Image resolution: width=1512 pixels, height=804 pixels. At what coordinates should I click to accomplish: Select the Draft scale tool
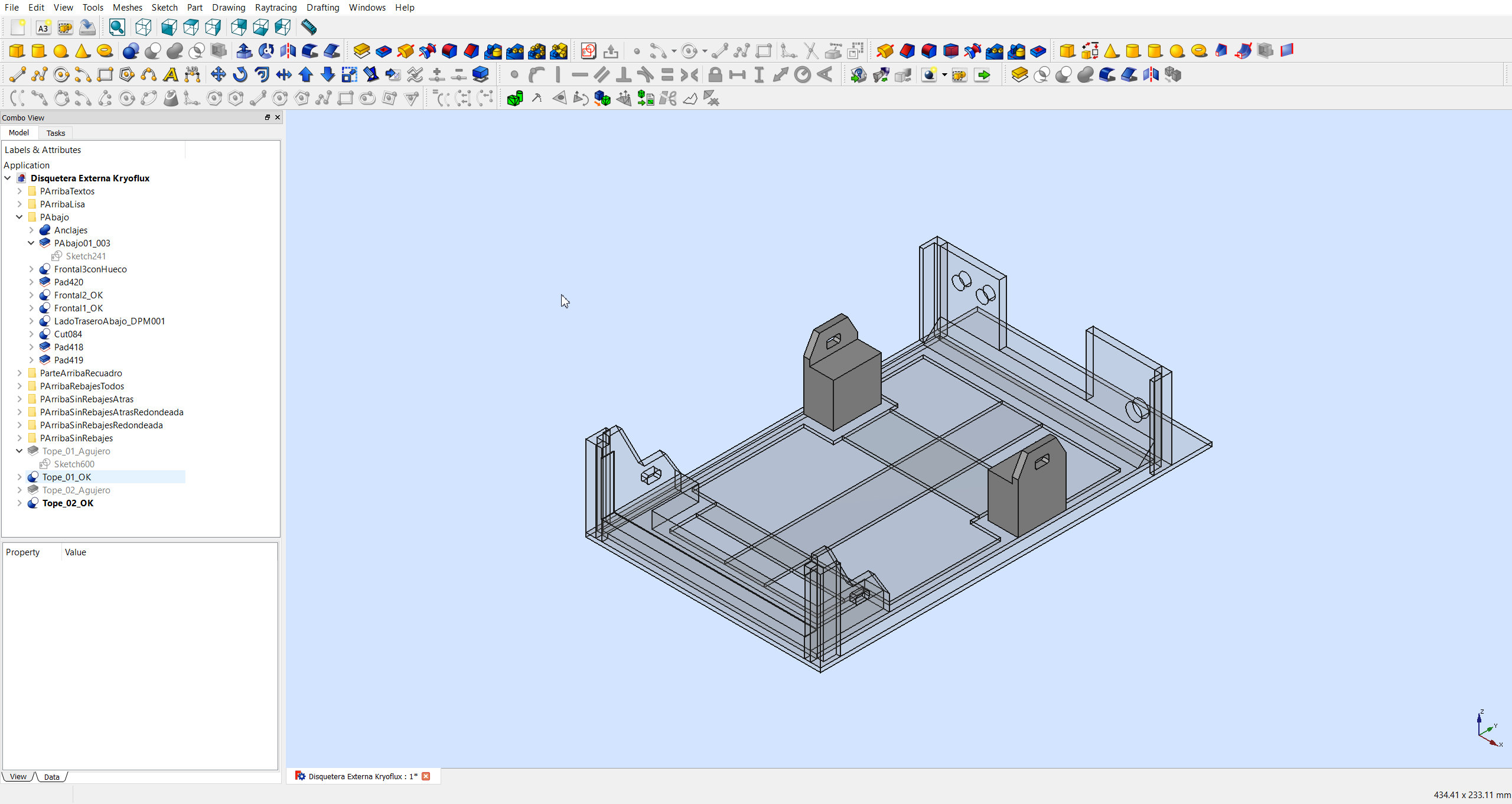pyautogui.click(x=350, y=75)
